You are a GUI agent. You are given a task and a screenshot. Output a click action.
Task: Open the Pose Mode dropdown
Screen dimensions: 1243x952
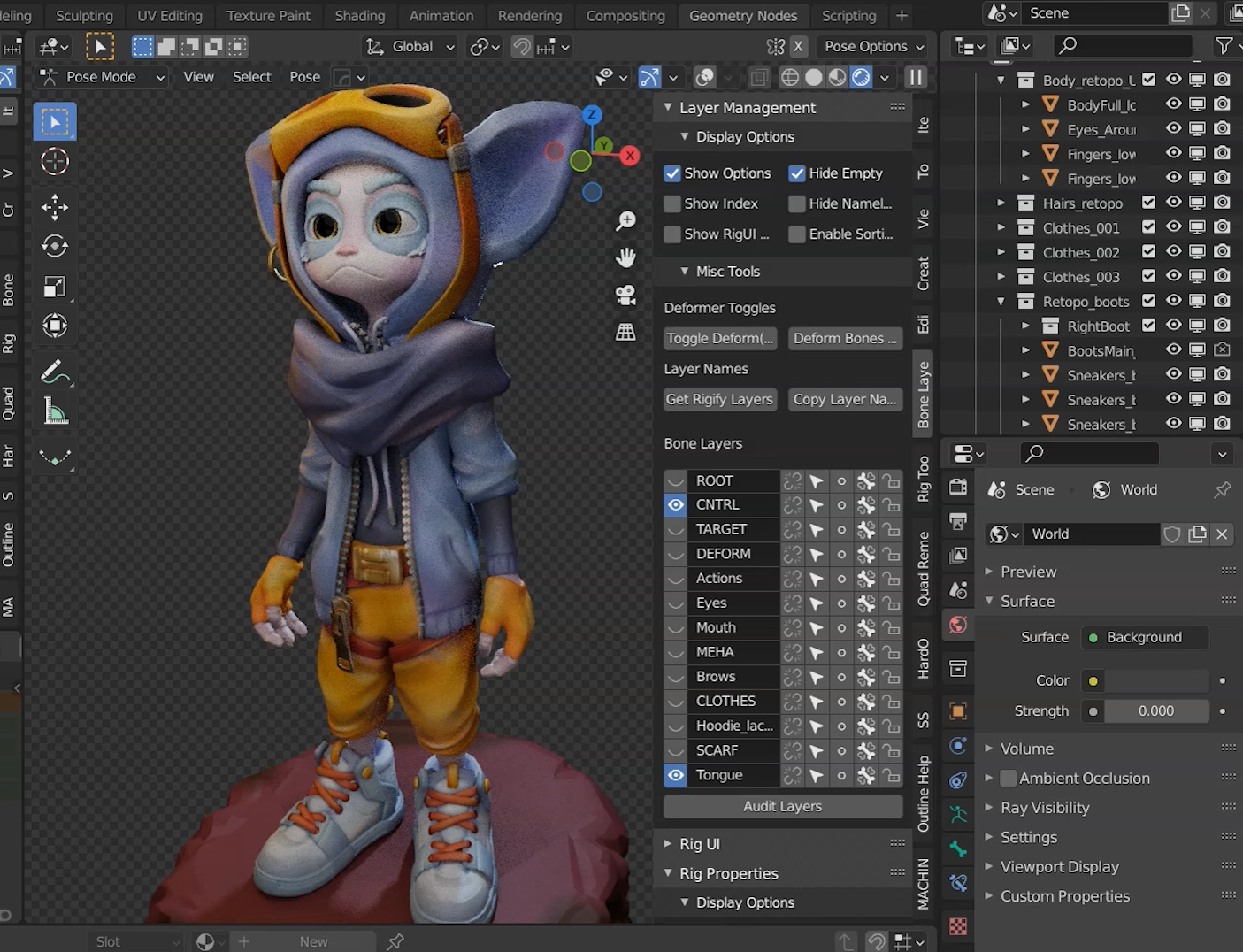tap(102, 77)
